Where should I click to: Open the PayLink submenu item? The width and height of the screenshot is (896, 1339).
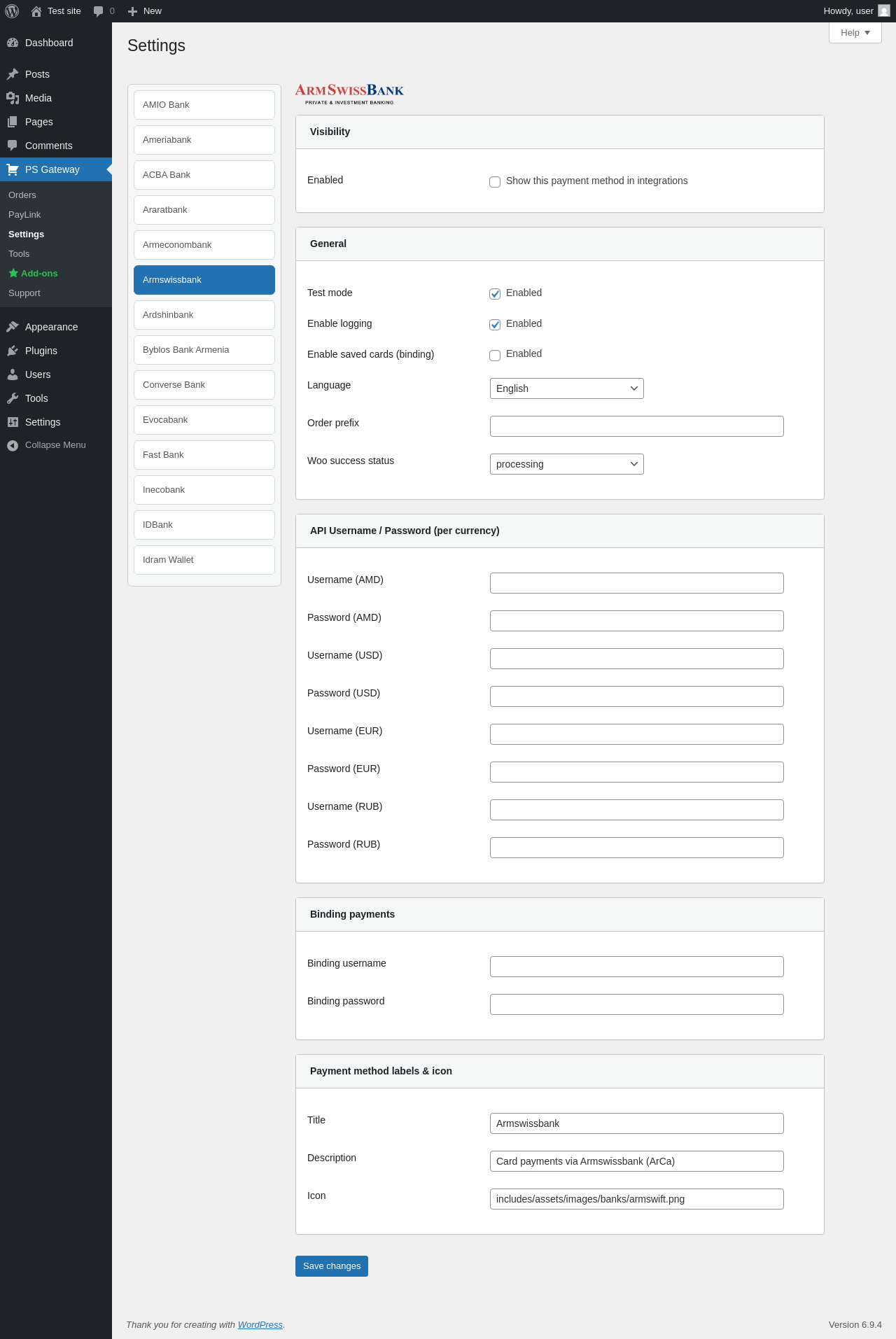(24, 215)
